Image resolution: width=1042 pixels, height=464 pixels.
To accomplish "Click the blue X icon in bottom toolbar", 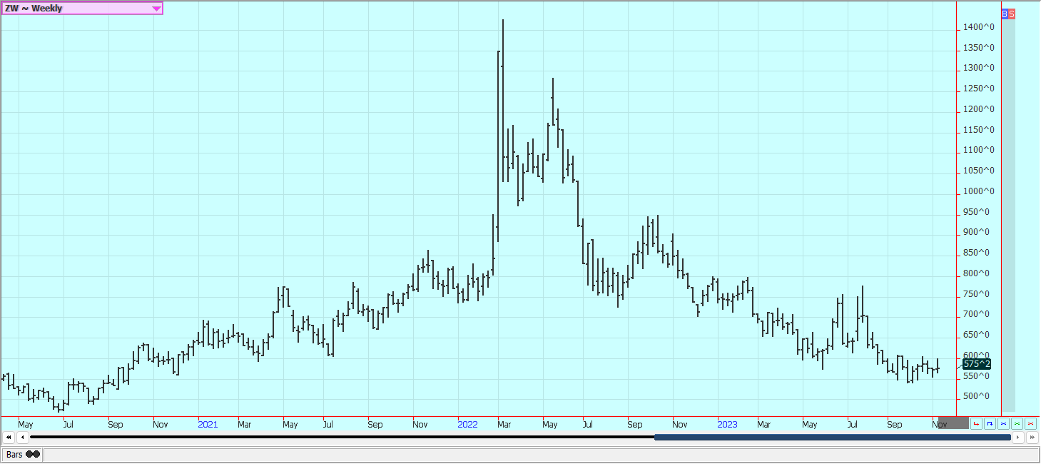I will pyautogui.click(x=1003, y=423).
